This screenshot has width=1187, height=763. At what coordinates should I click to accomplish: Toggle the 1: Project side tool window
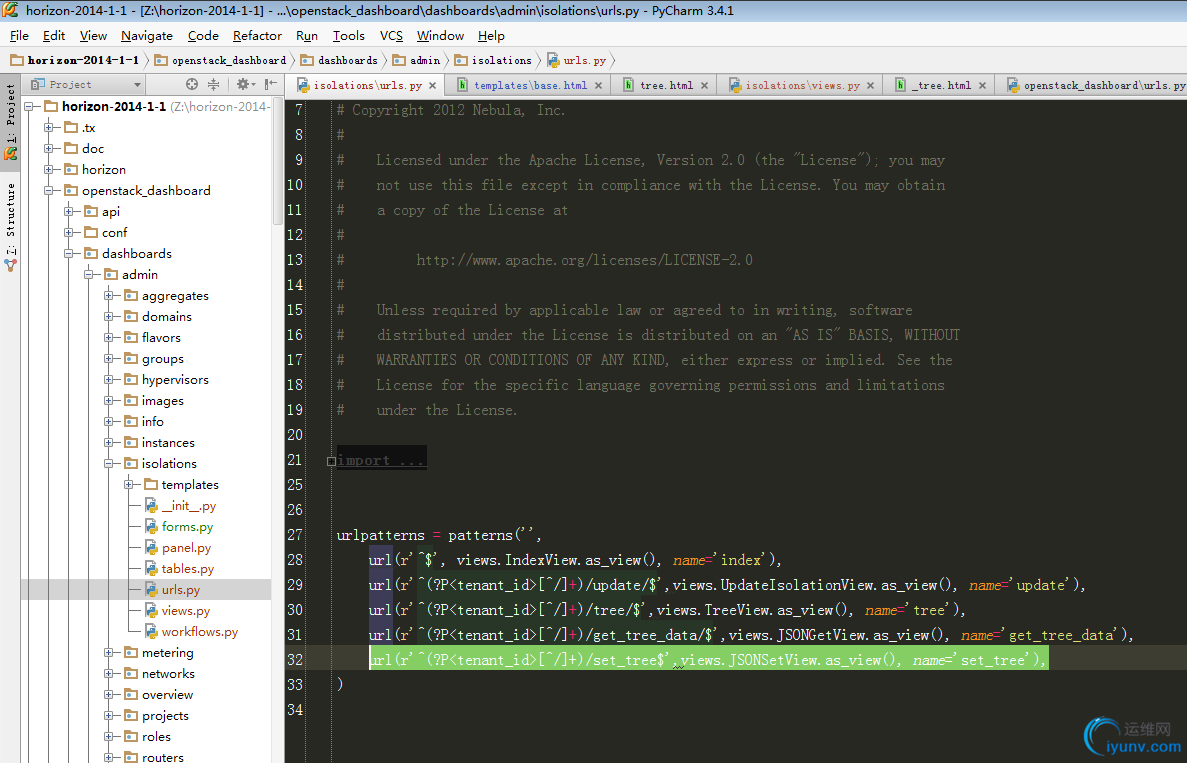[x=11, y=121]
